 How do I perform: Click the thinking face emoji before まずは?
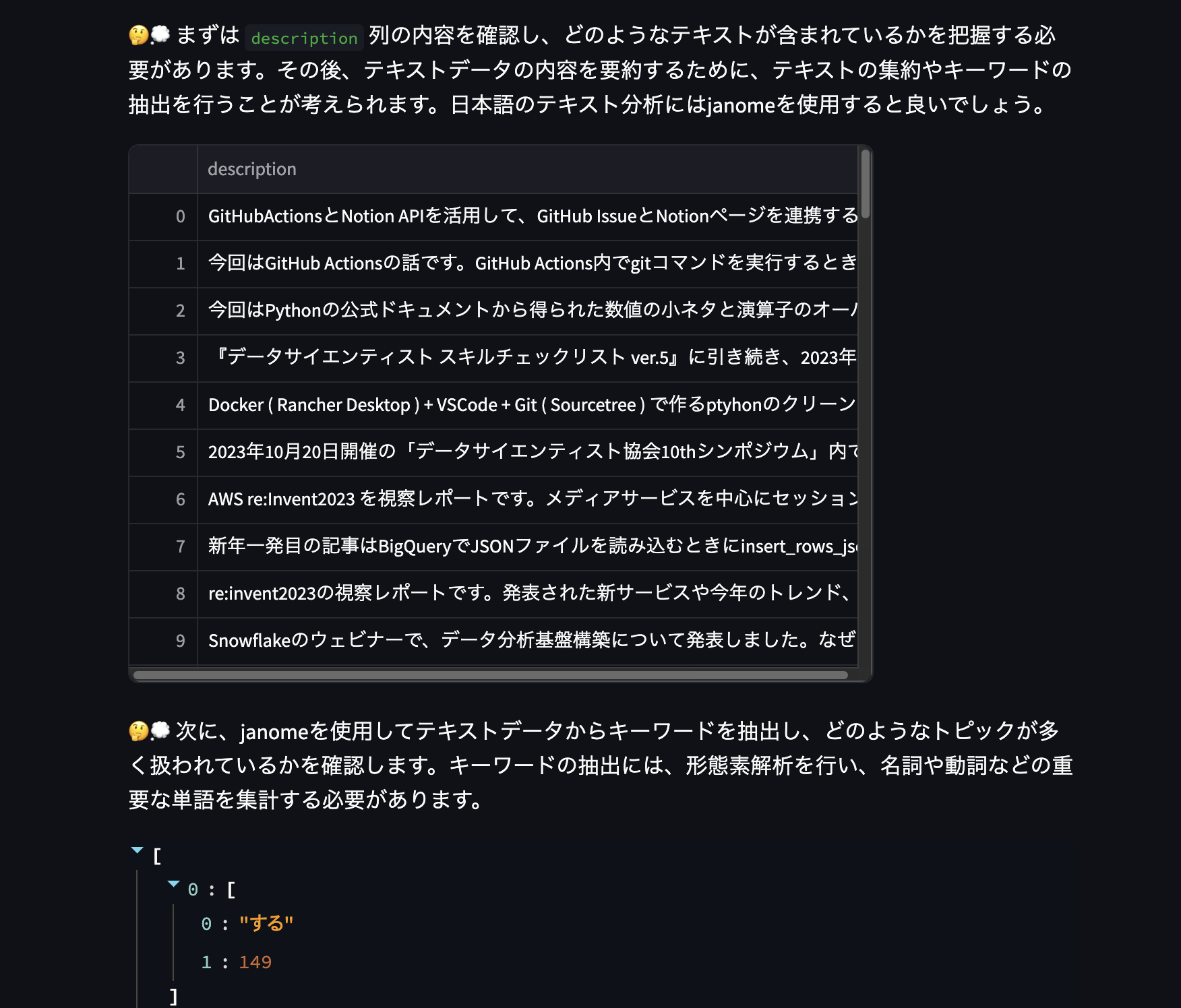tap(139, 35)
